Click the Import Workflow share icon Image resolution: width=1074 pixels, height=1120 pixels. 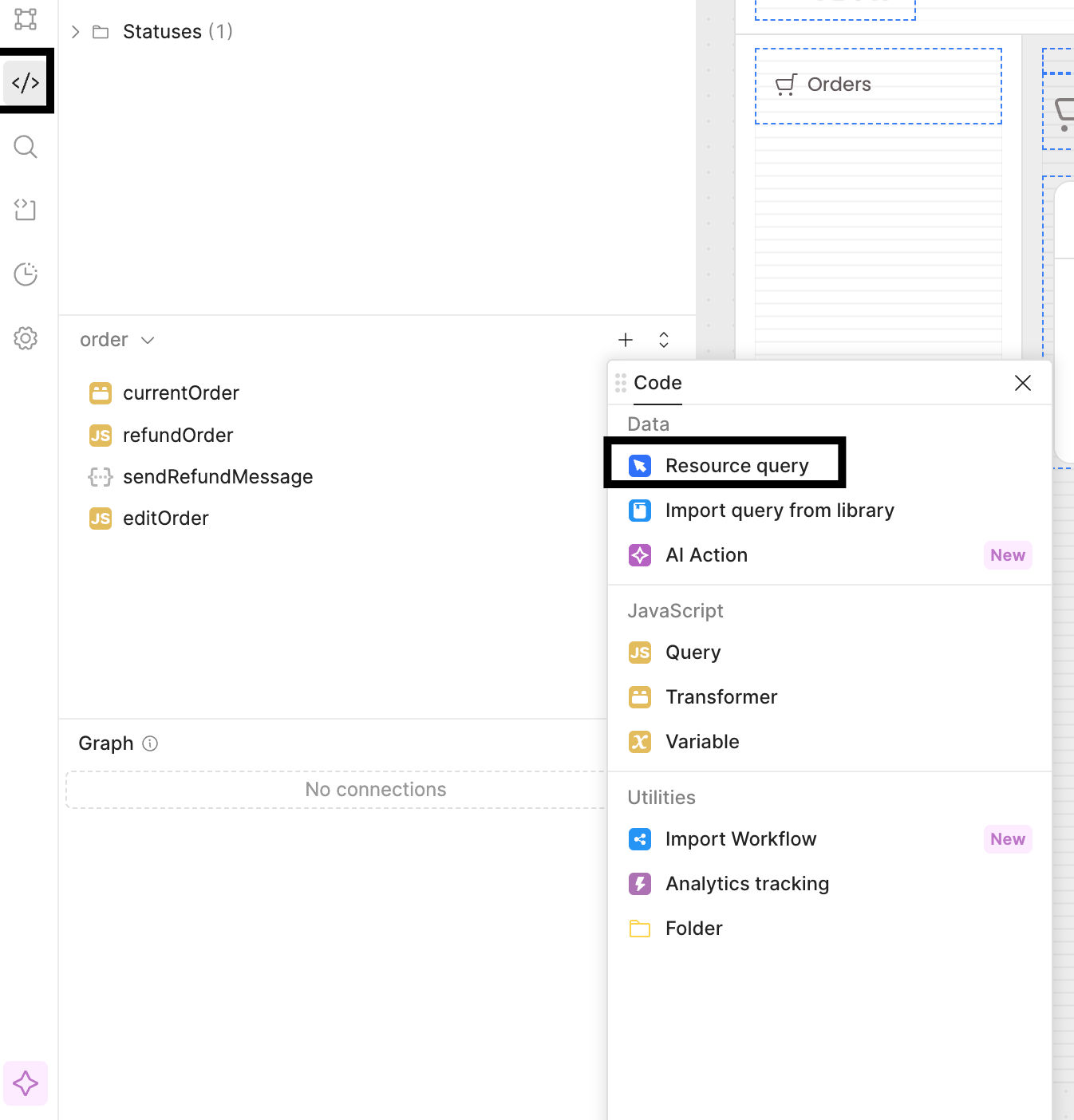coord(640,839)
